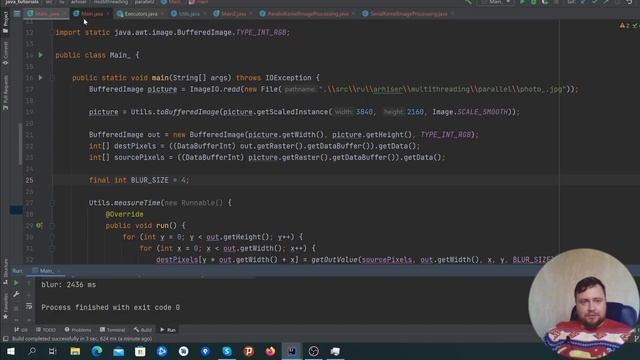The image size is (640, 360).
Task: Click the getOutValue call on line 32
Action: point(334,260)
